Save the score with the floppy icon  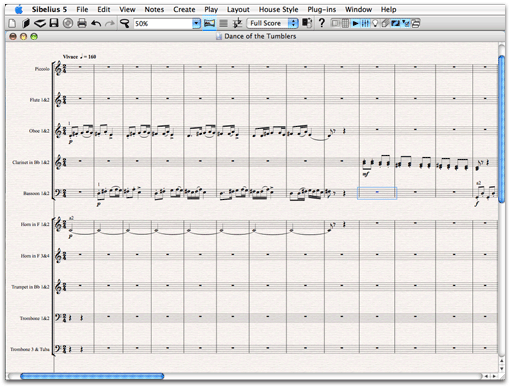(x=54, y=23)
